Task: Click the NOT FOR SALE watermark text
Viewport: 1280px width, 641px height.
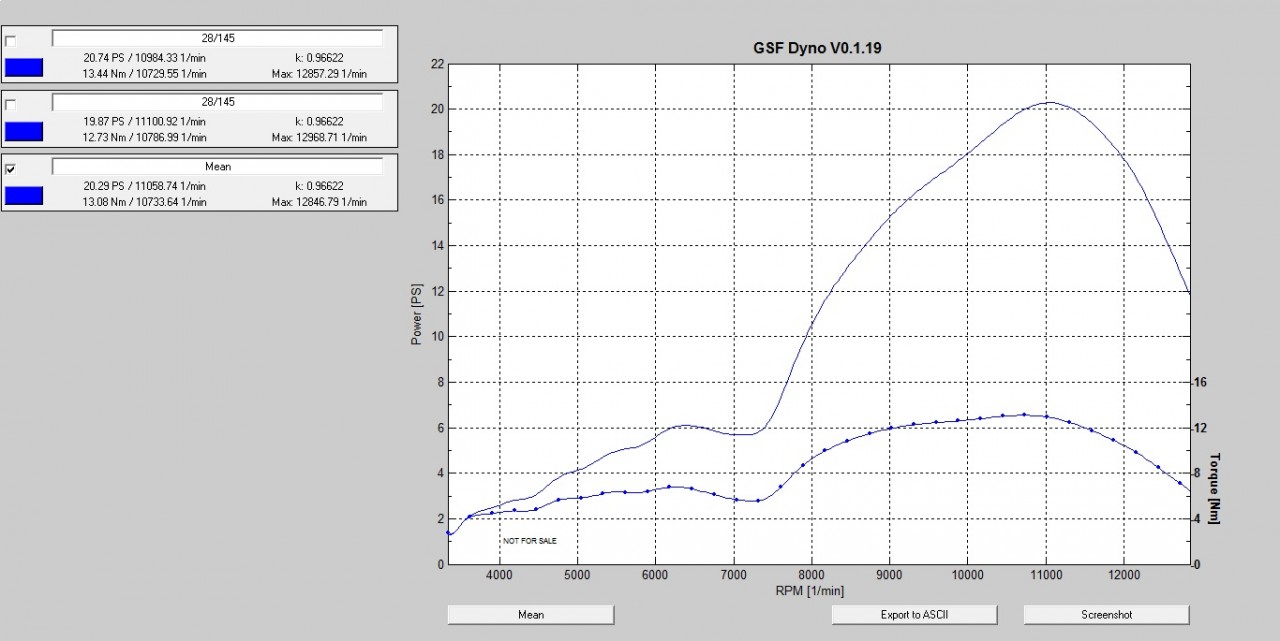Action: point(530,540)
